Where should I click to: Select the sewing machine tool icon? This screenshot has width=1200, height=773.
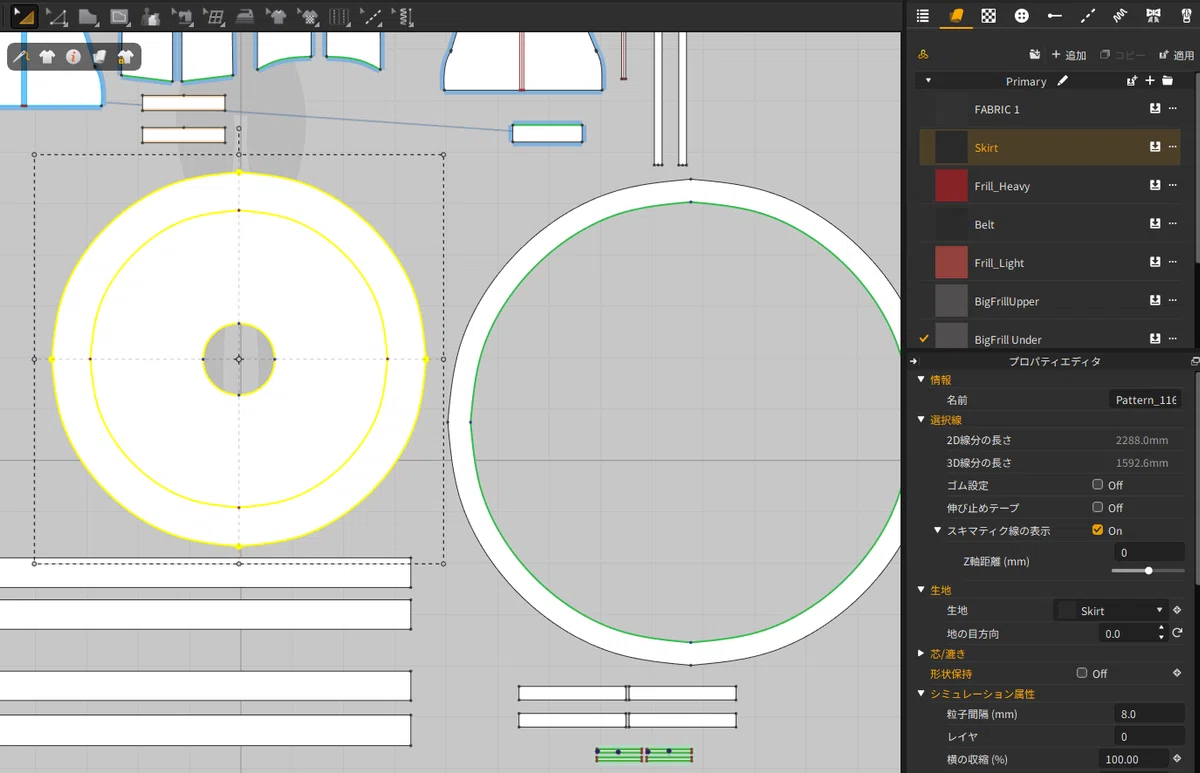(182, 16)
